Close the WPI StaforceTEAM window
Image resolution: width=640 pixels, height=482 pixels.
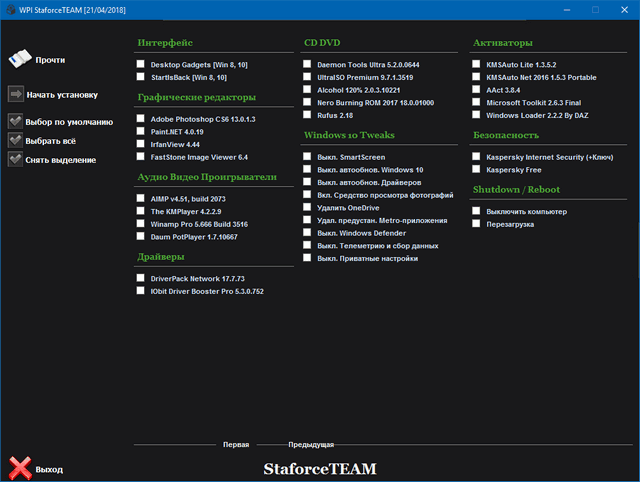[624, 10]
